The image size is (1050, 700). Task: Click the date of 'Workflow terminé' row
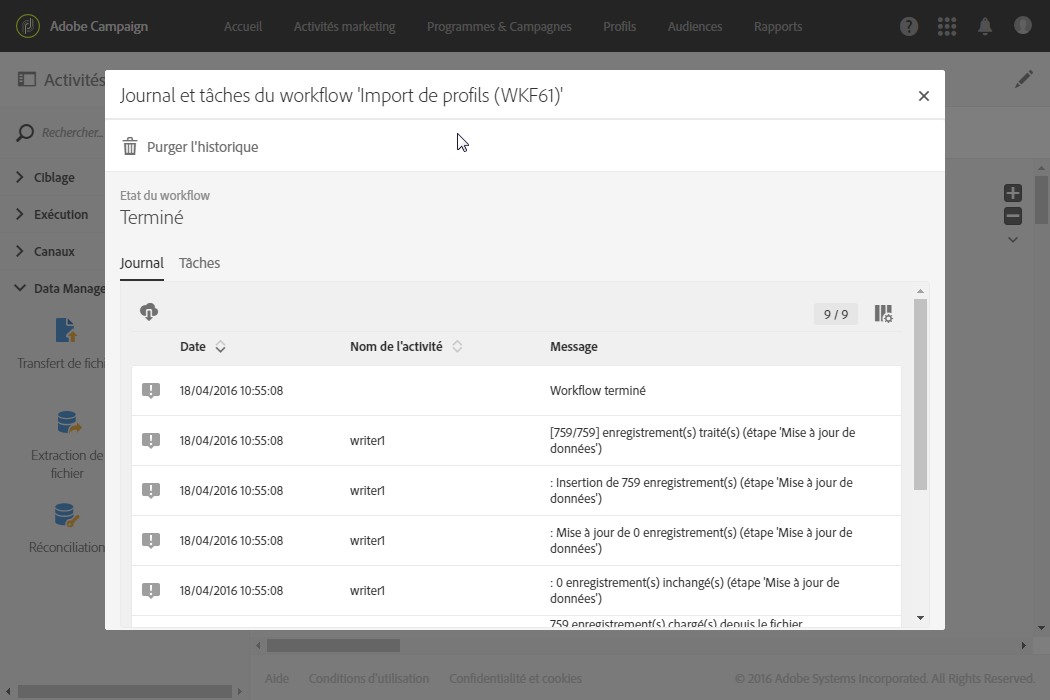[x=231, y=391]
